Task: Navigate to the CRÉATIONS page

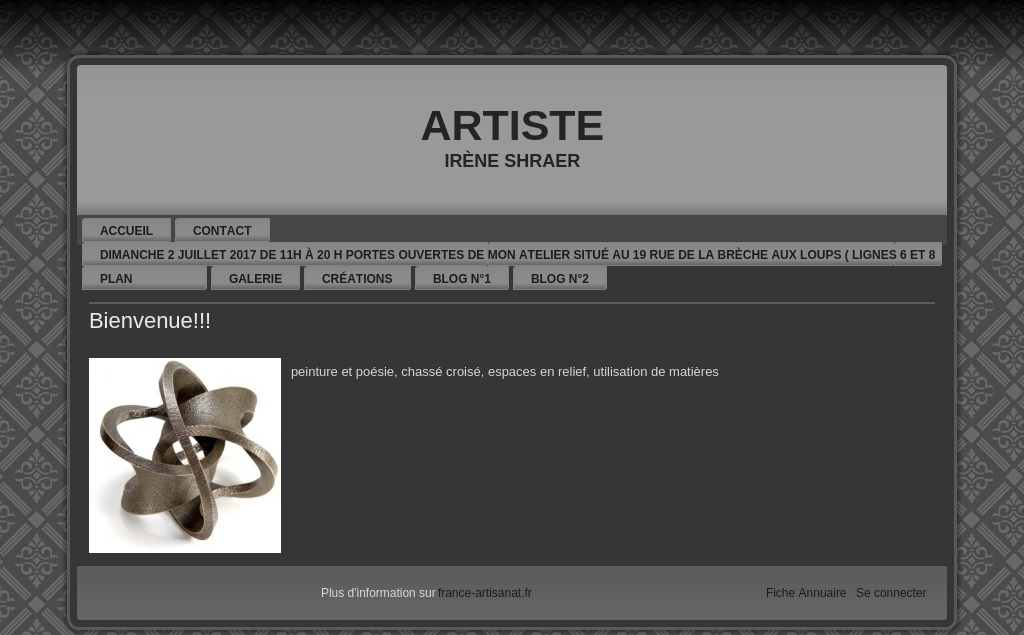Action: (x=357, y=278)
